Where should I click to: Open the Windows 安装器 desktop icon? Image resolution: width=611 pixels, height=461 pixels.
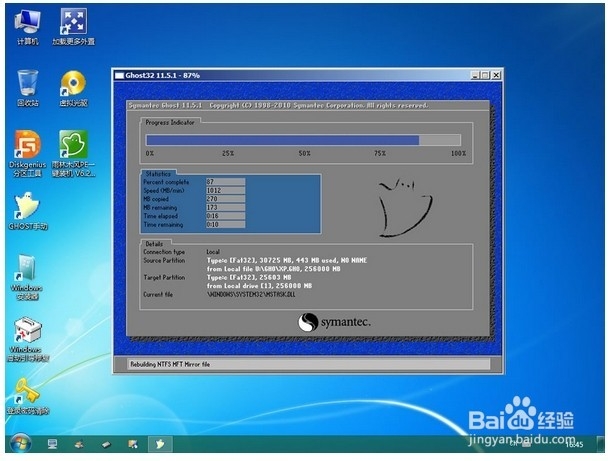[x=27, y=277]
